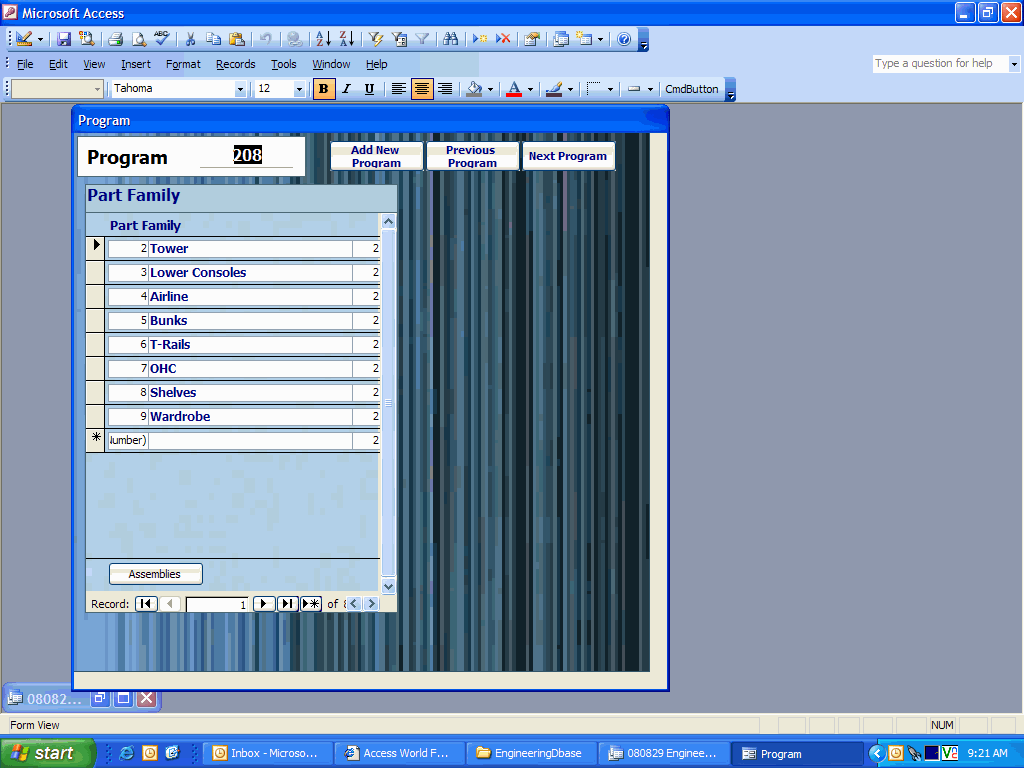Viewport: 1024px width, 768px height.
Task: Expand Line/Border Color dropdown arrow
Action: click(x=570, y=89)
